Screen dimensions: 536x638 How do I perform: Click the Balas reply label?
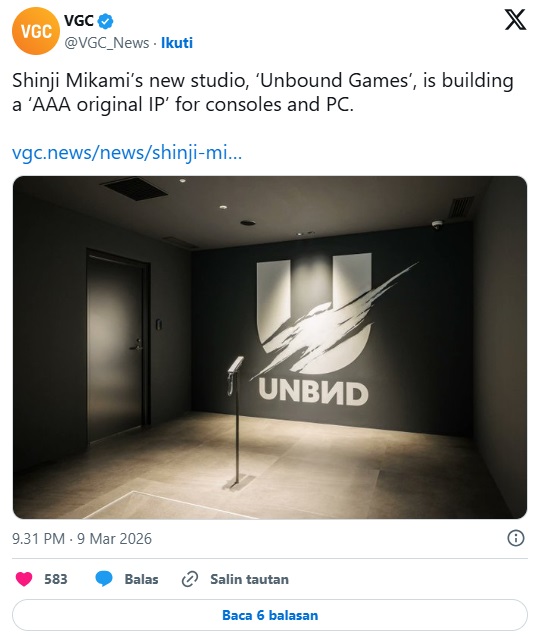pyautogui.click(x=141, y=579)
